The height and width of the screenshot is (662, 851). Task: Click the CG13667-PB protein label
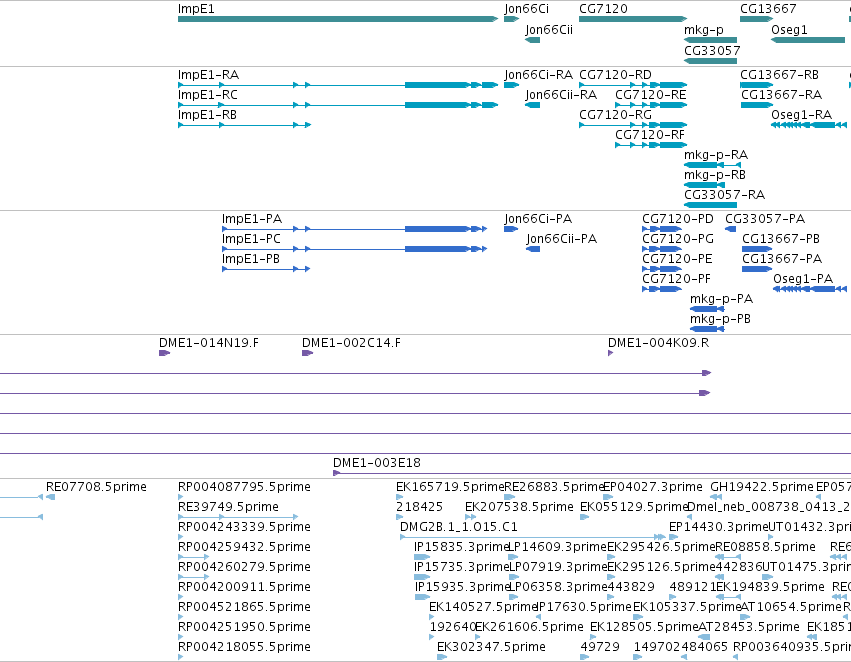tap(780, 239)
